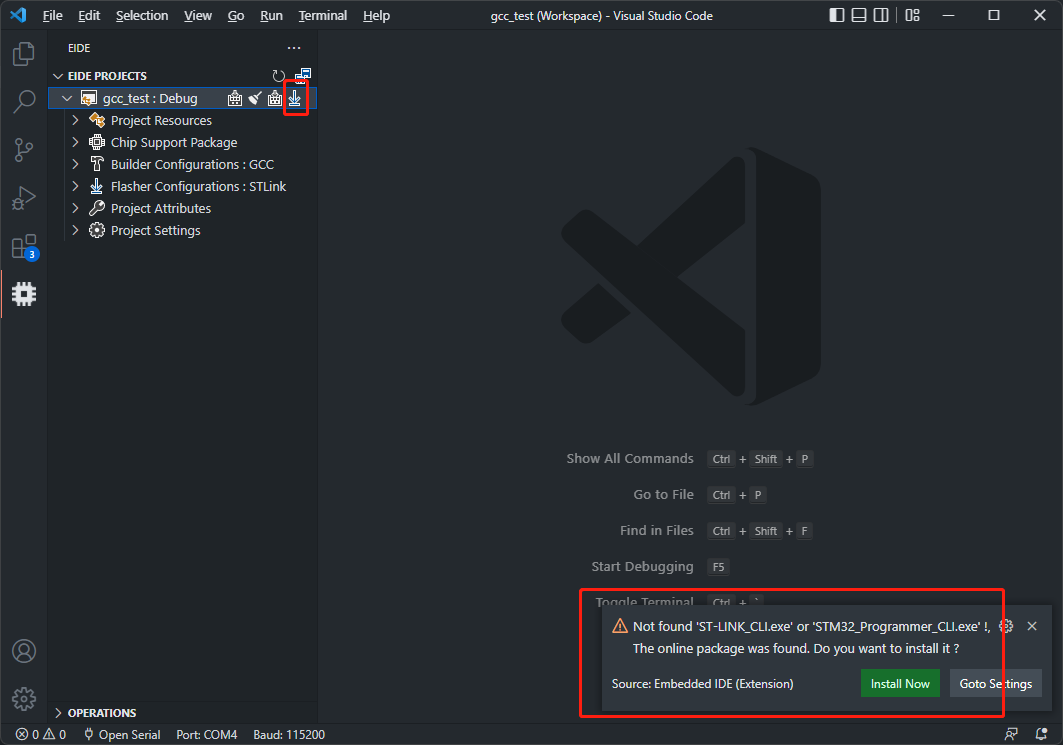Toggle the bottom panel visibility
This screenshot has height=745, width=1063.
tap(859, 15)
